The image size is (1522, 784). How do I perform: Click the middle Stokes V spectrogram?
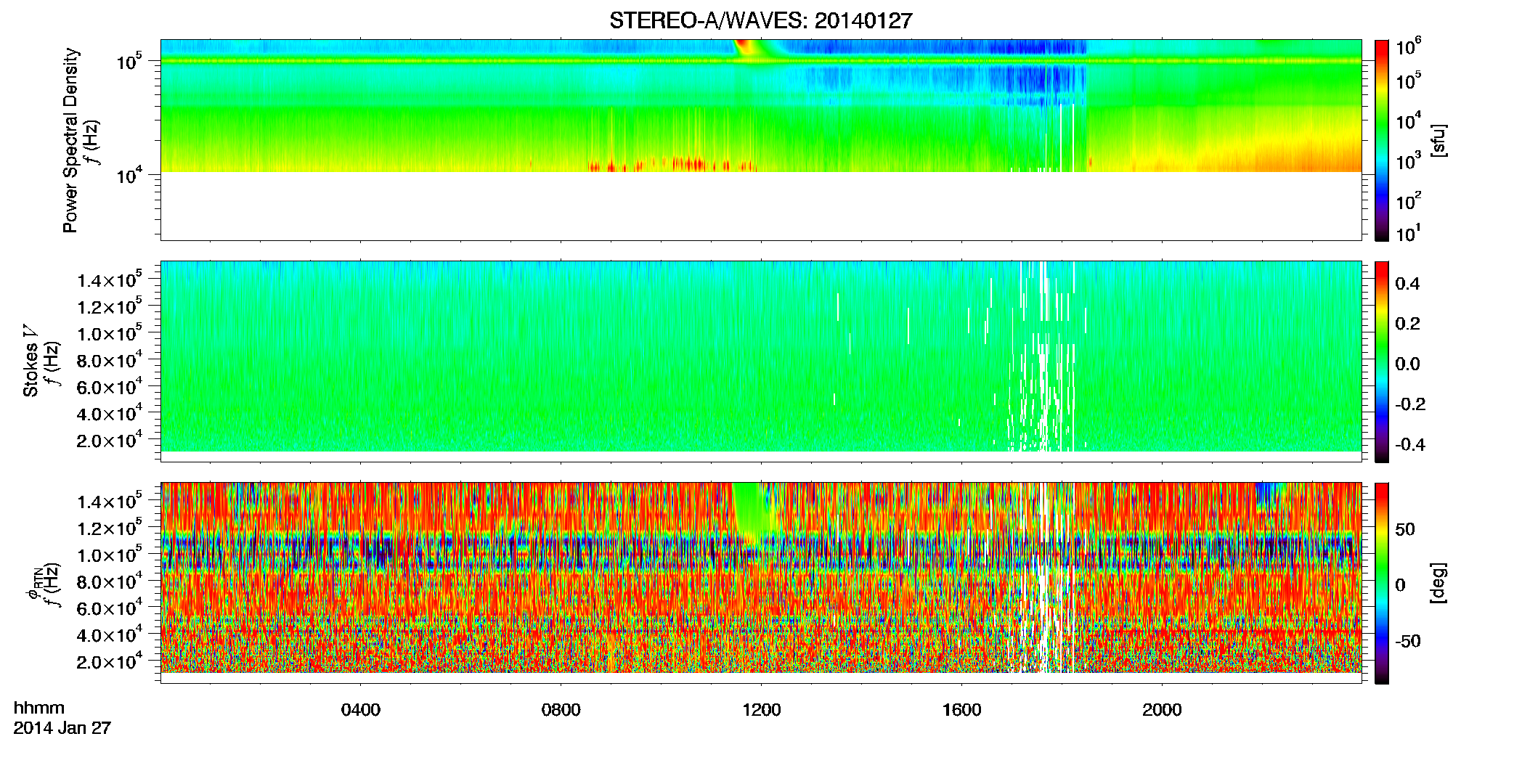coord(761,362)
